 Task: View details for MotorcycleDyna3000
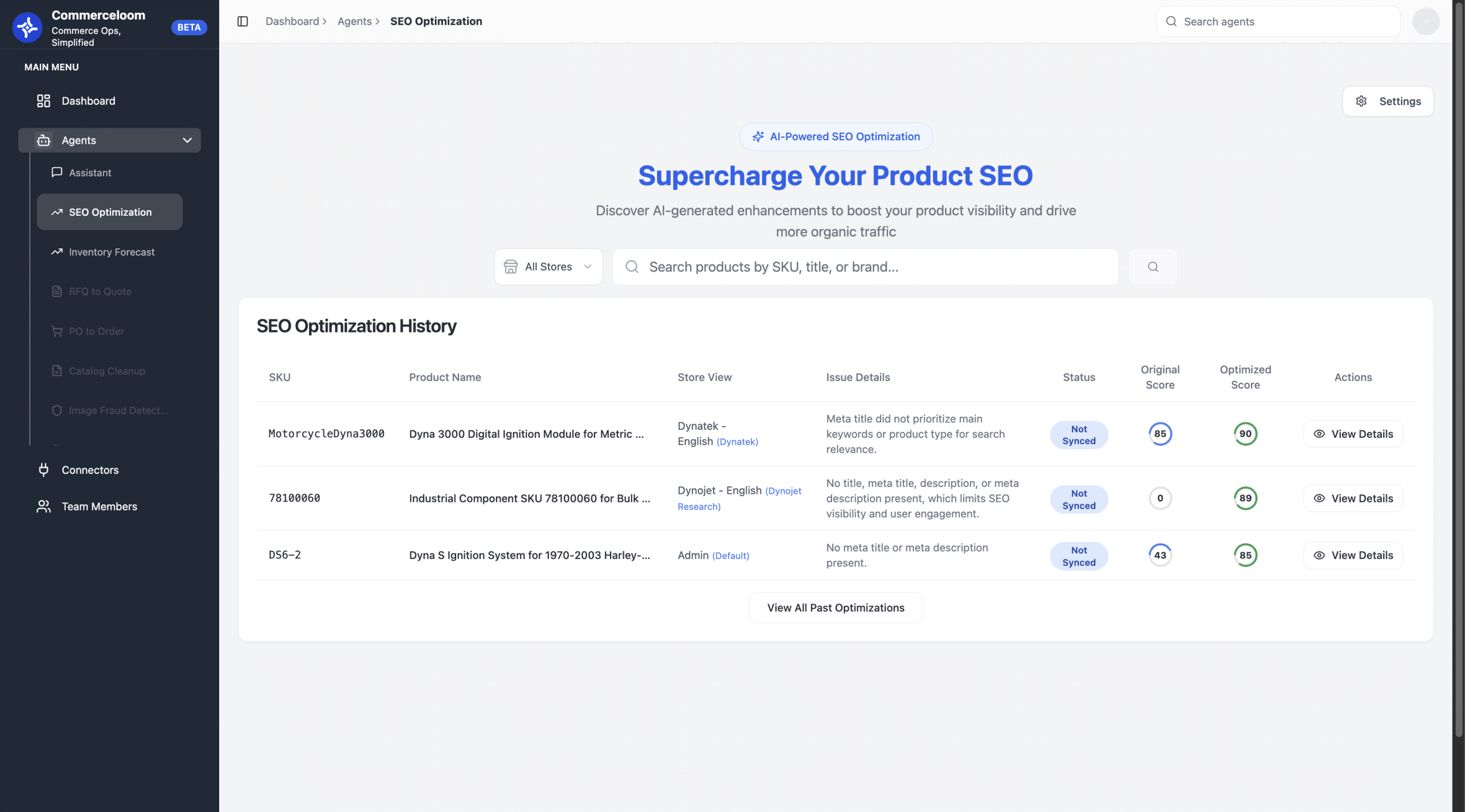pos(1353,434)
